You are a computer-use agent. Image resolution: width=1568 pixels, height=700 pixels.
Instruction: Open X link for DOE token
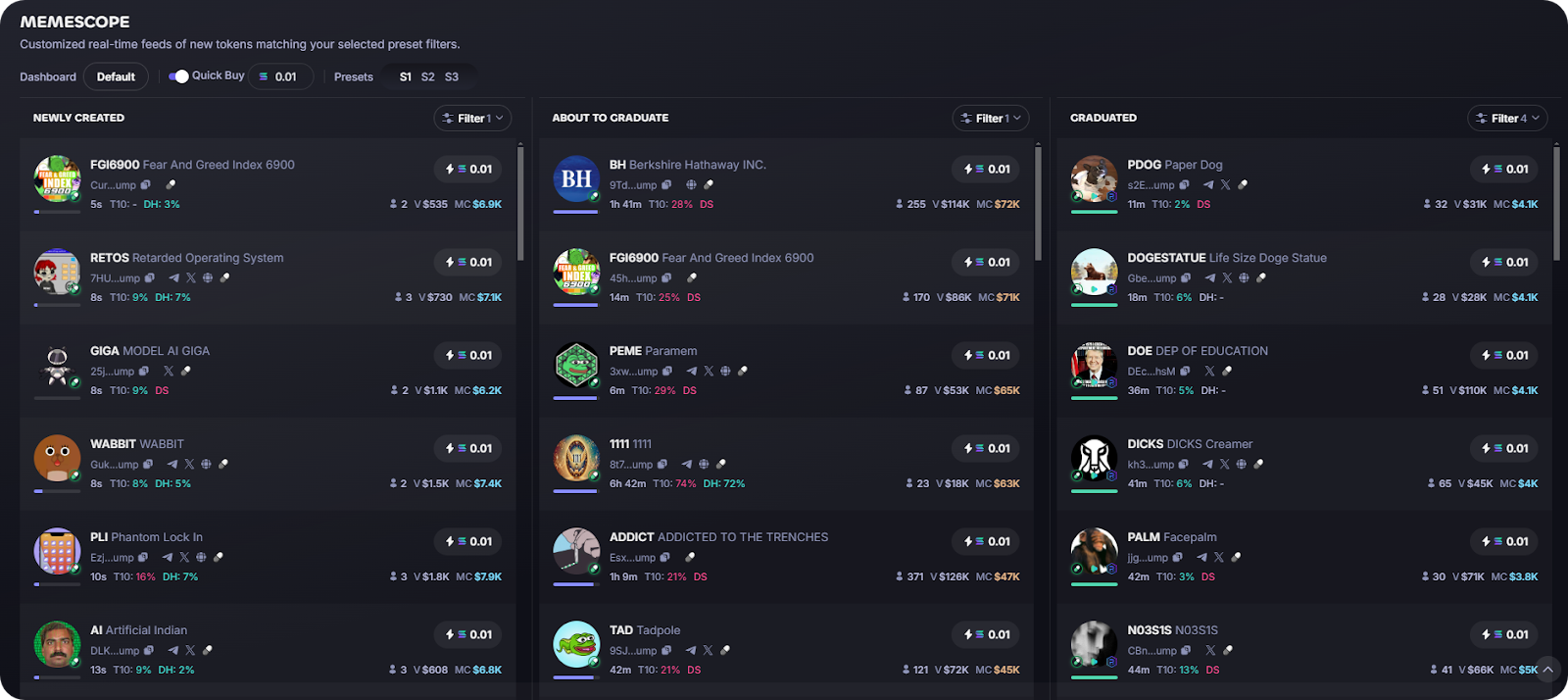point(1209,372)
